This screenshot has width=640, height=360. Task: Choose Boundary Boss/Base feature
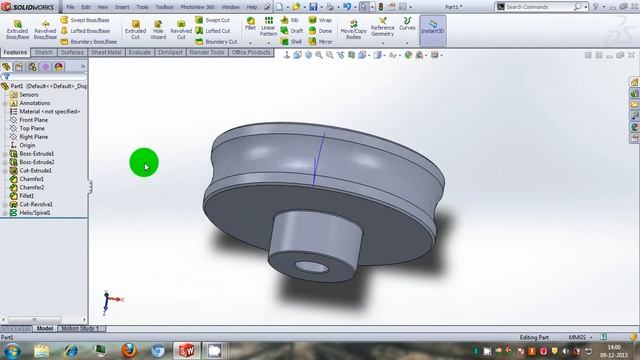click(x=89, y=42)
